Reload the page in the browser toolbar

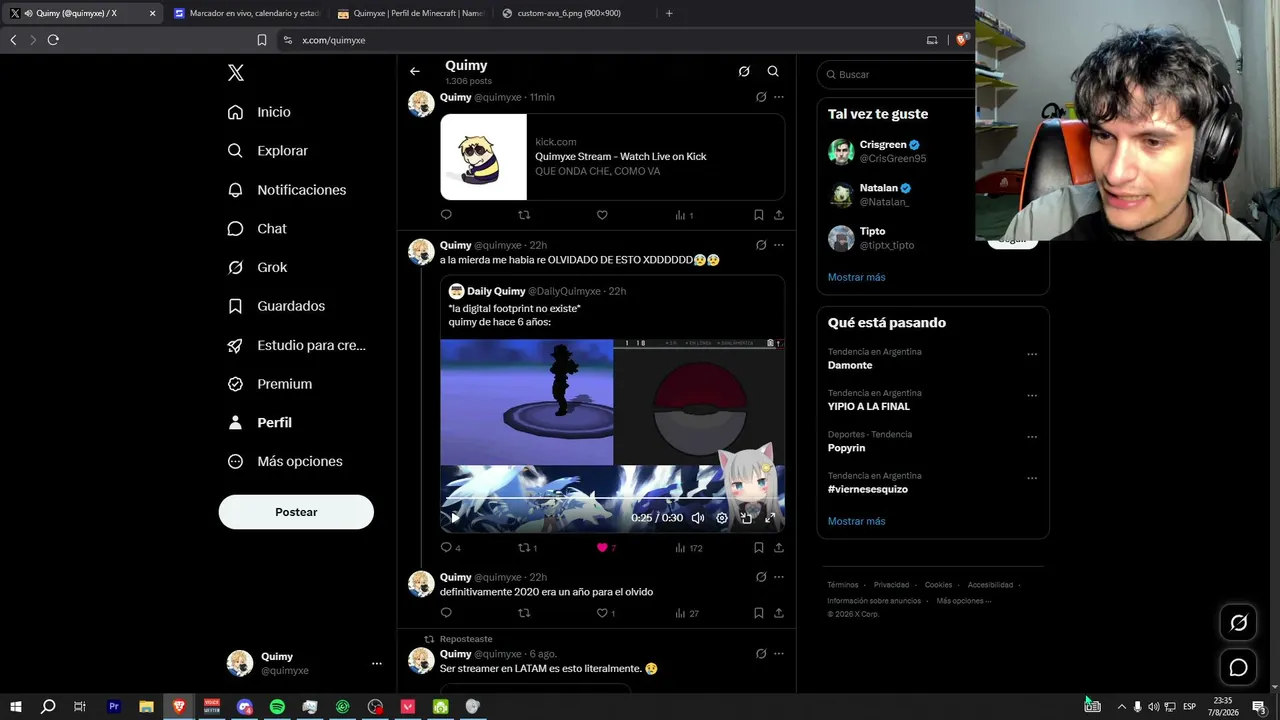click(x=53, y=40)
